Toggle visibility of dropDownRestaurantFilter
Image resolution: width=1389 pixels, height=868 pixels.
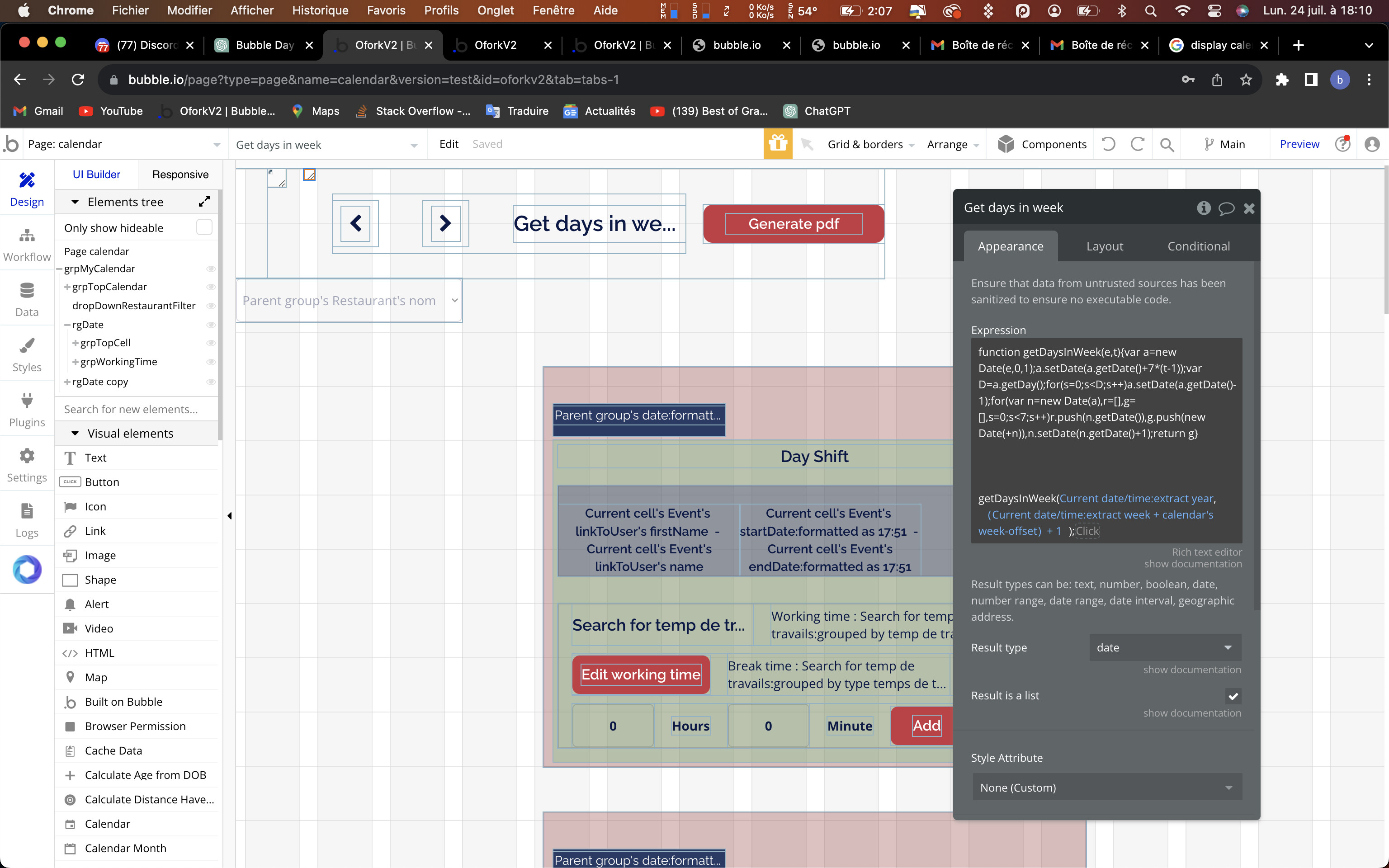tap(211, 306)
